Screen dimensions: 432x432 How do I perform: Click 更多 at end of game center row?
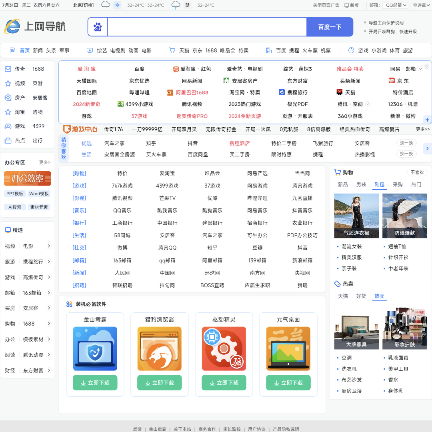pyautogui.click(x=423, y=129)
